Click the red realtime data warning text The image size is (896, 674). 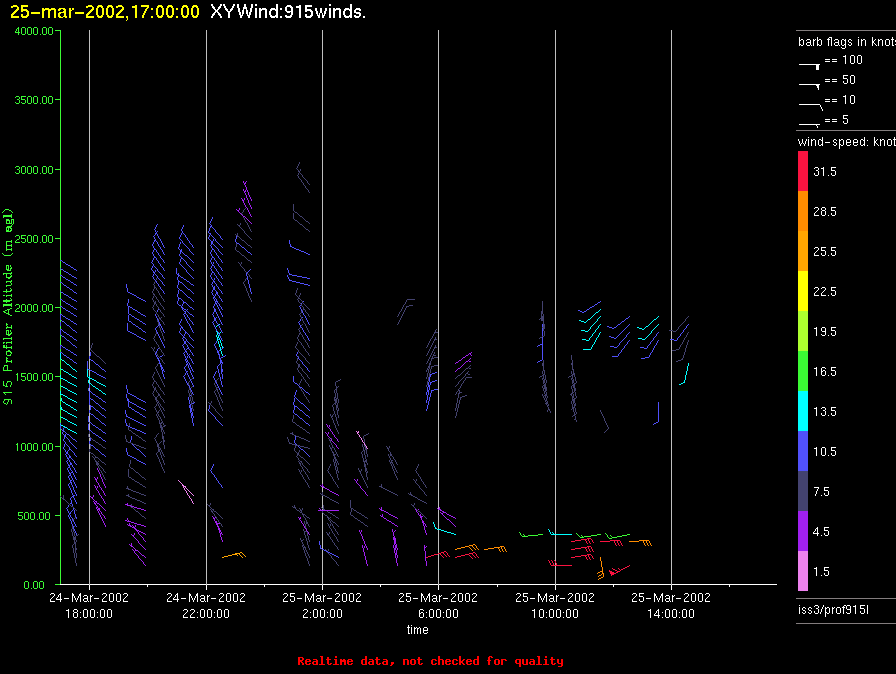point(430,661)
